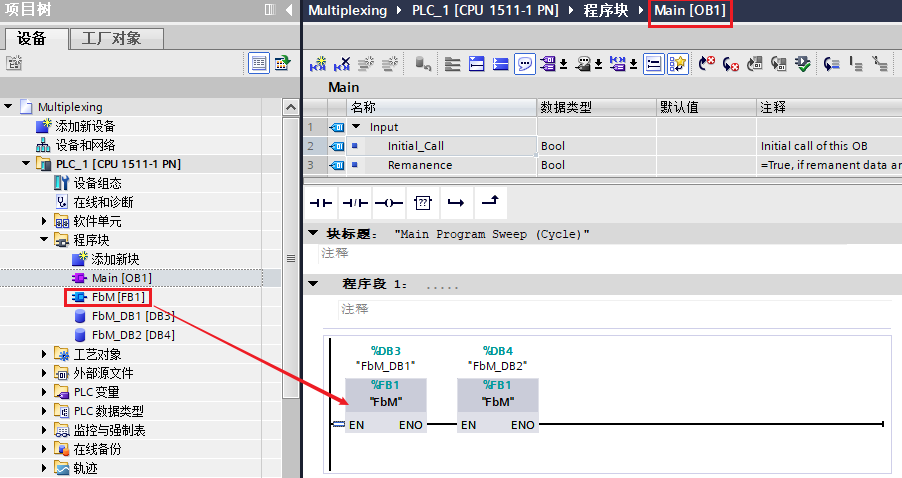The width and height of the screenshot is (902, 478).
Task: Select the 设备 tab
Action: coord(34,39)
